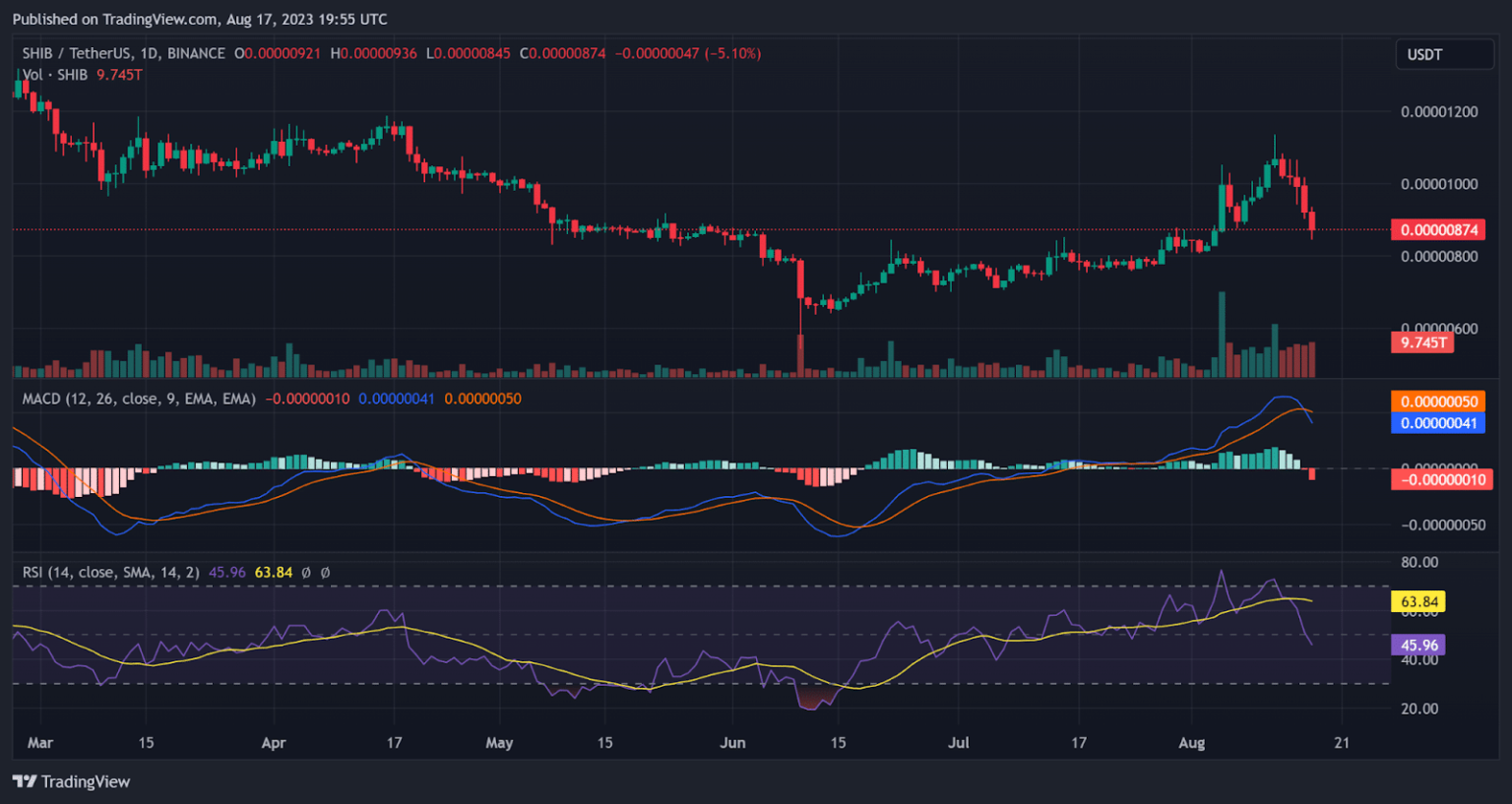Select the Vol · SHIB volume legend
This screenshot has height=804, width=1512.
pos(55,75)
